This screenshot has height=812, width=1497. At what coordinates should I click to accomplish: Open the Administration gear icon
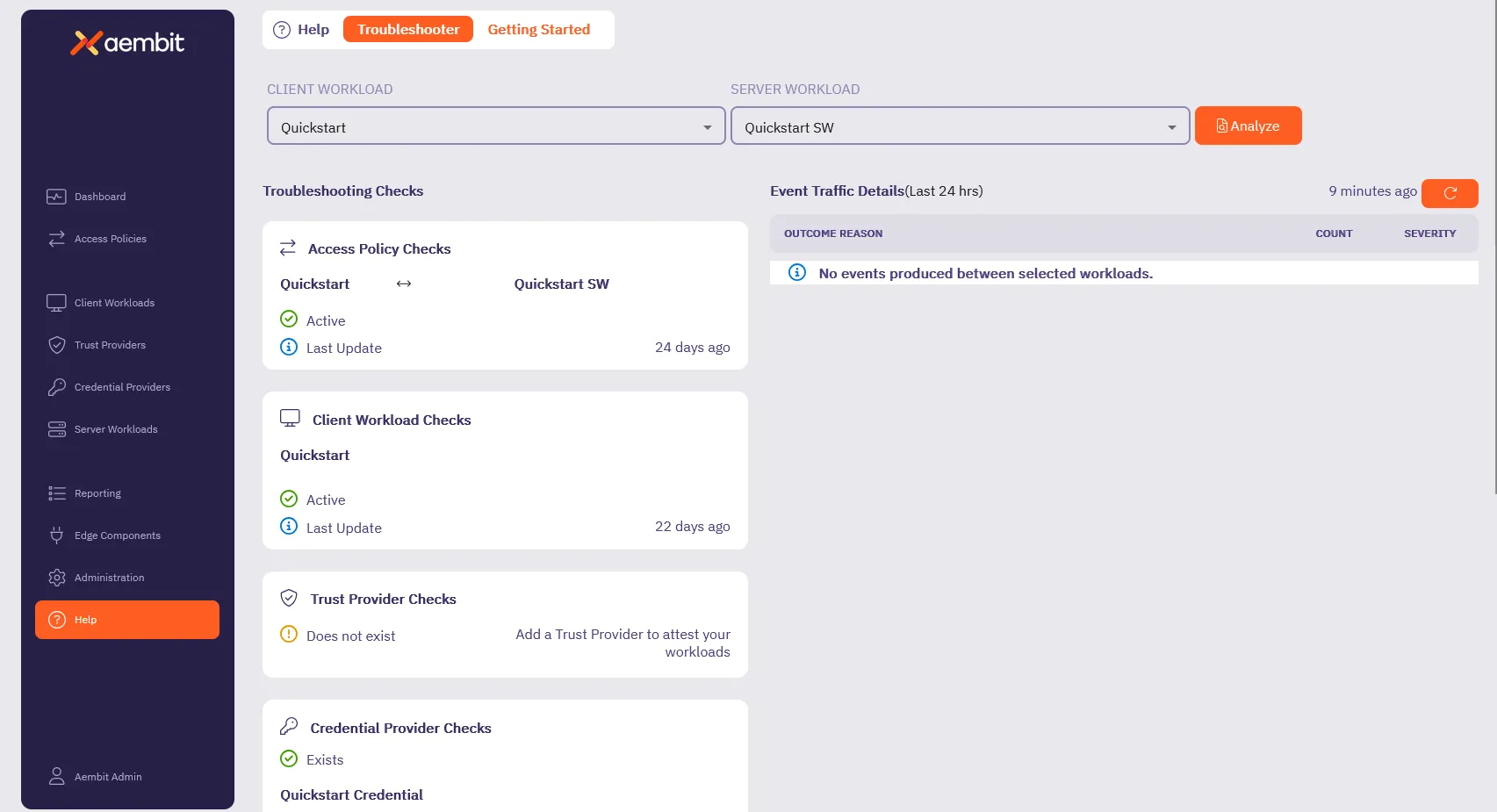56,577
